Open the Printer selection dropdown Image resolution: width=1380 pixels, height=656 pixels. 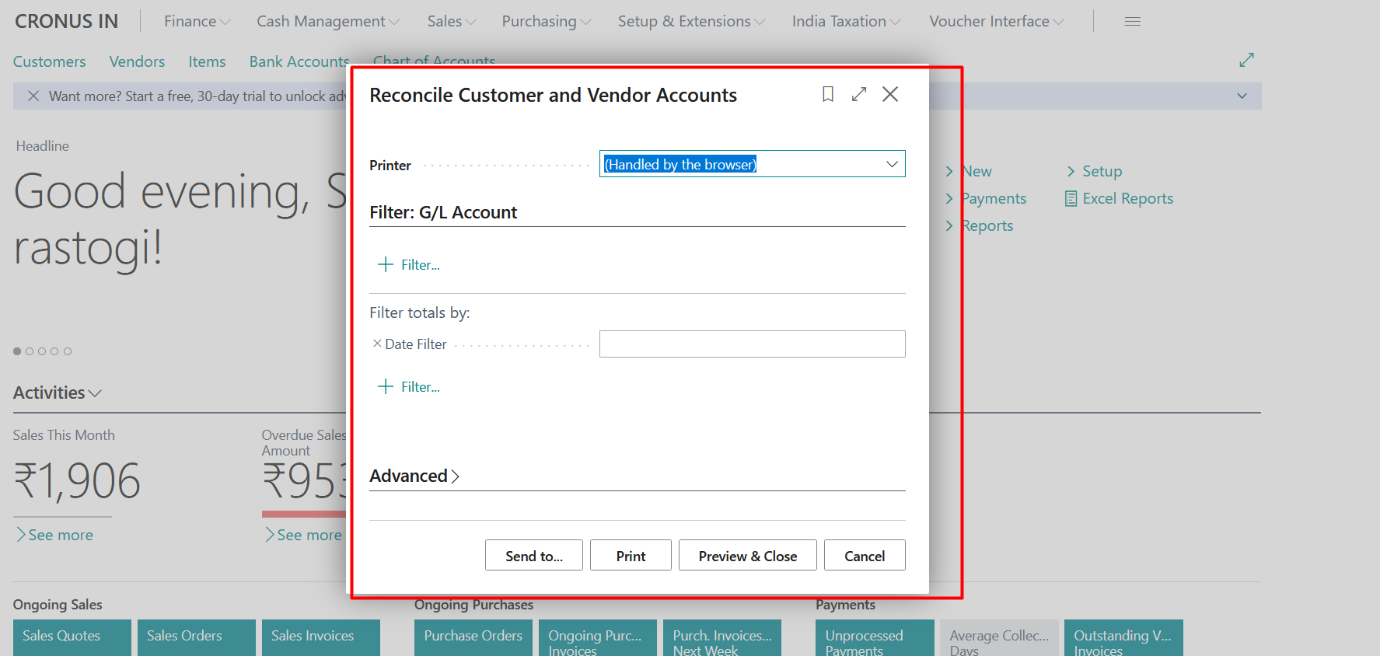click(891, 163)
